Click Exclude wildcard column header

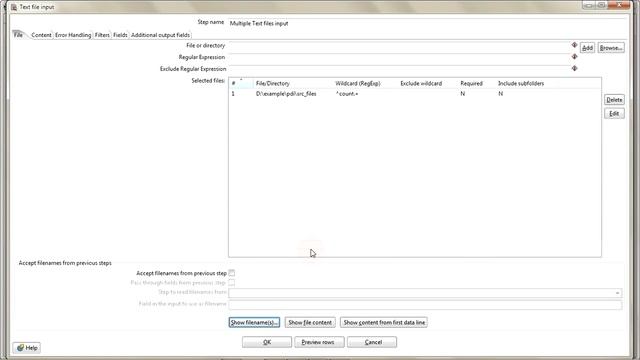421,83
